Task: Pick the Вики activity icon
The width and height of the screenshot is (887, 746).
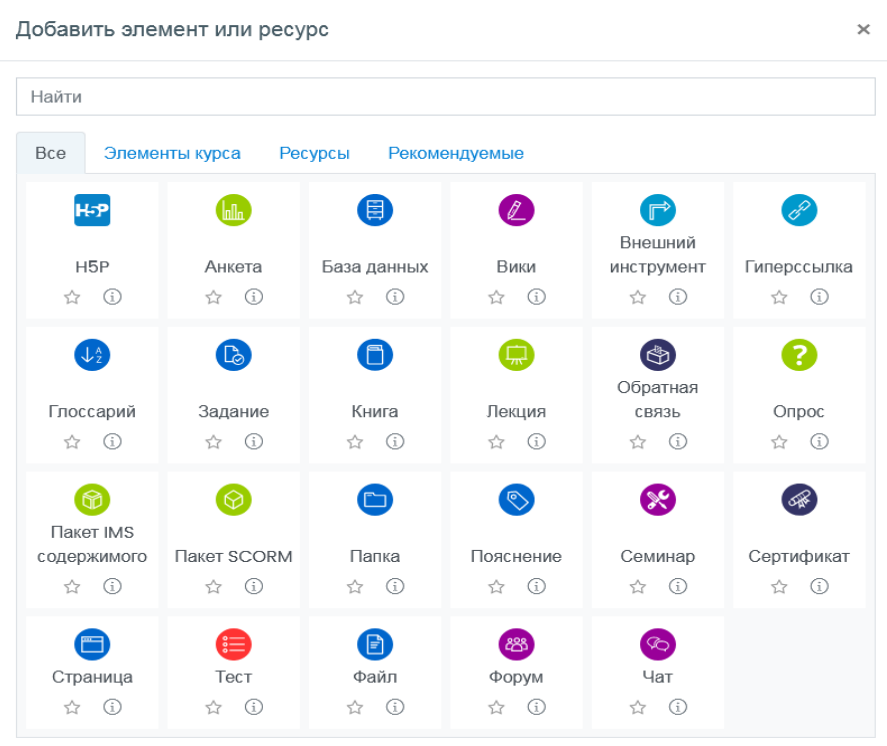Action: coord(516,210)
